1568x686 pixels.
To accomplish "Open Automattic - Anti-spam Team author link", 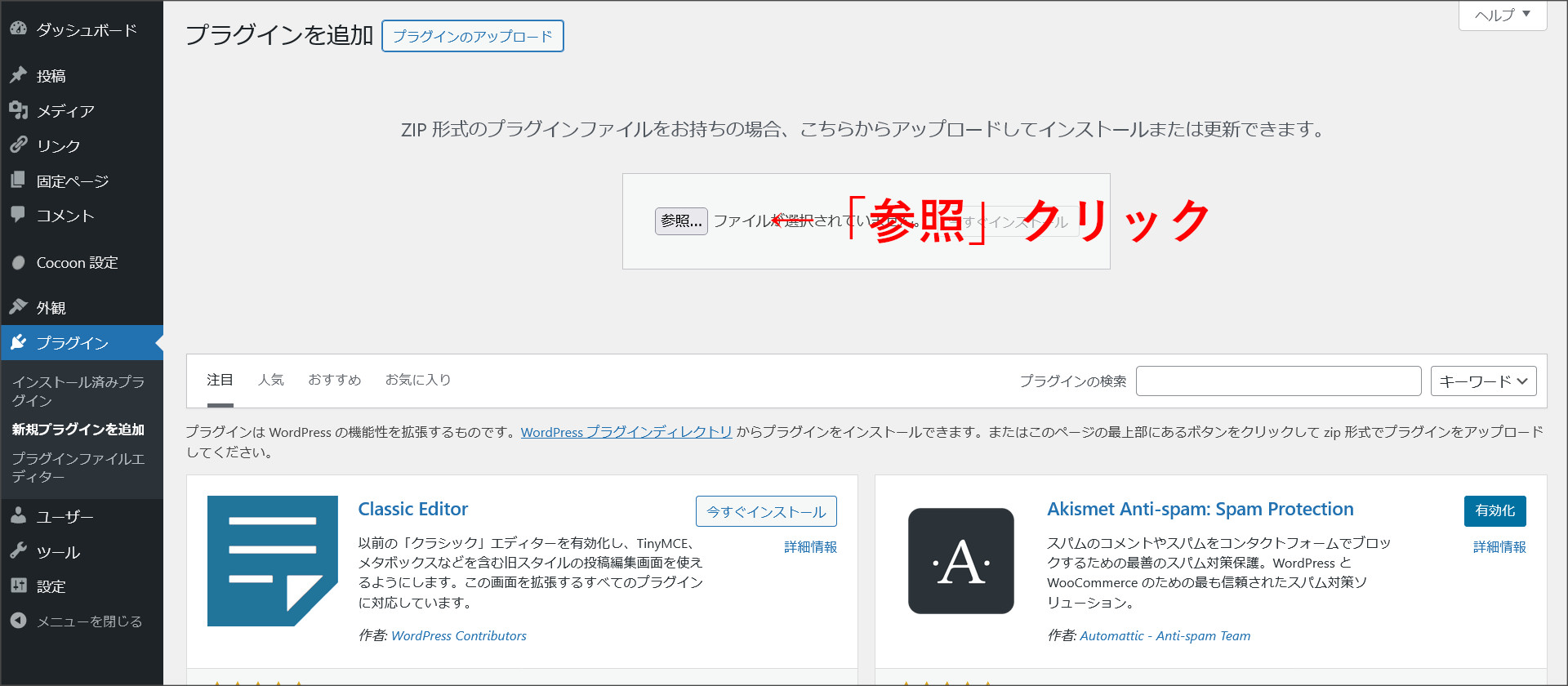I will point(1165,635).
